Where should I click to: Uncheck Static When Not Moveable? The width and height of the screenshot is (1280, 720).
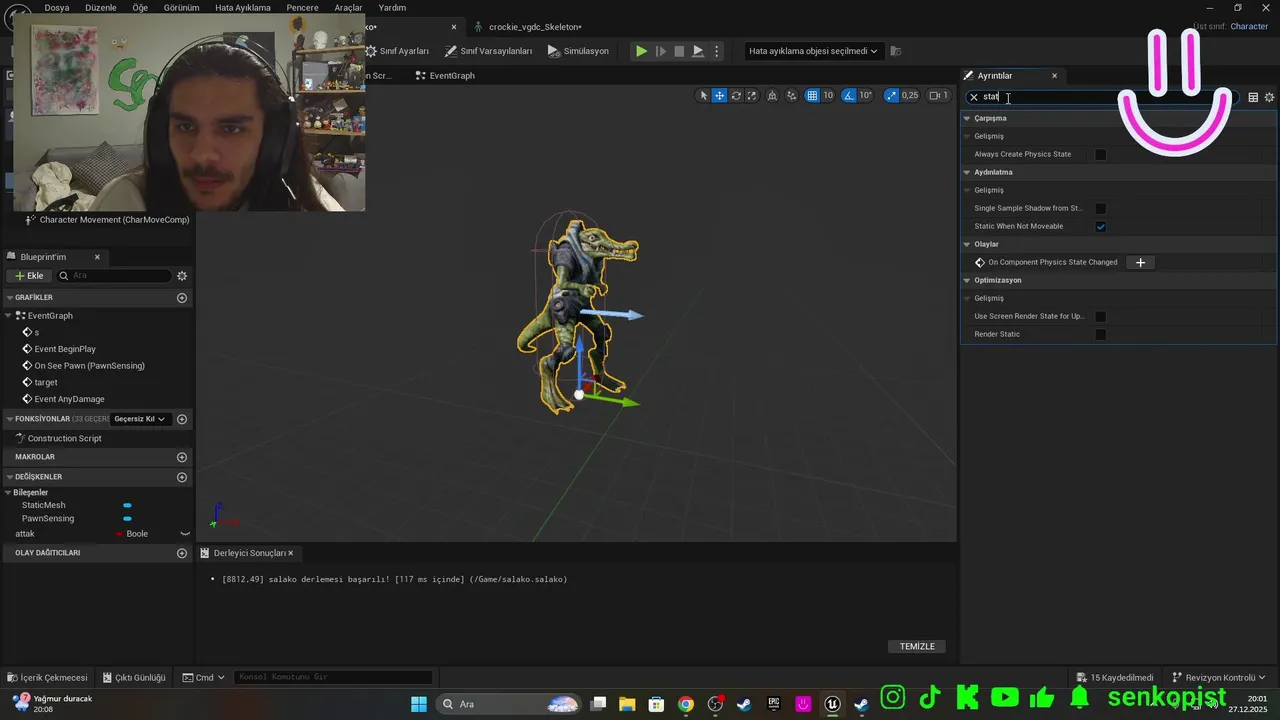(1101, 226)
